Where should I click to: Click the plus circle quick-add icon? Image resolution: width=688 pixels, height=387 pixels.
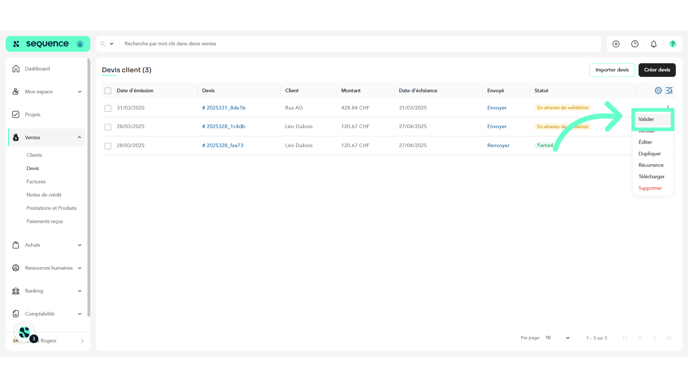coord(616,44)
